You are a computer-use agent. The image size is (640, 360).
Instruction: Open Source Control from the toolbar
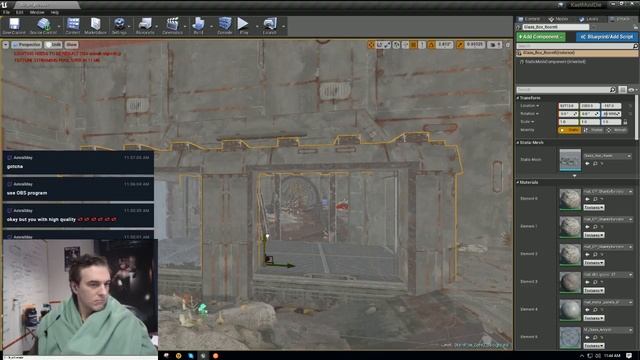coord(43,26)
